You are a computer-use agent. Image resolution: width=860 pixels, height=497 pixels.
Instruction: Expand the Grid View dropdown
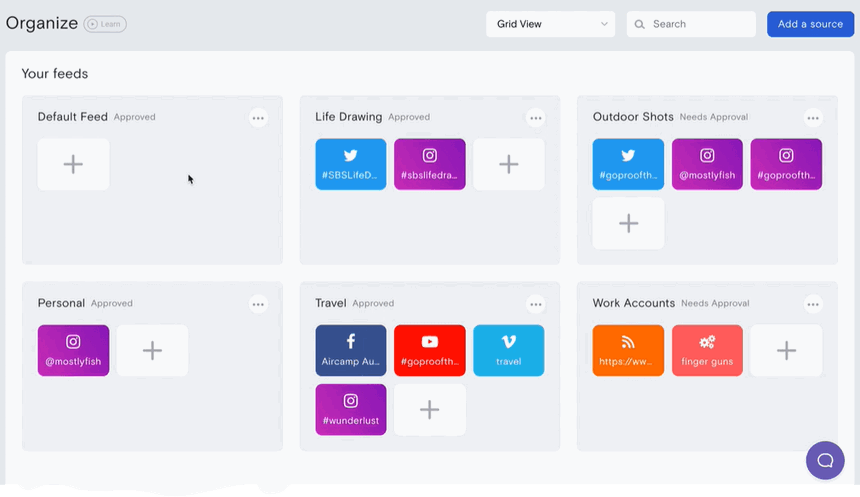tap(551, 24)
